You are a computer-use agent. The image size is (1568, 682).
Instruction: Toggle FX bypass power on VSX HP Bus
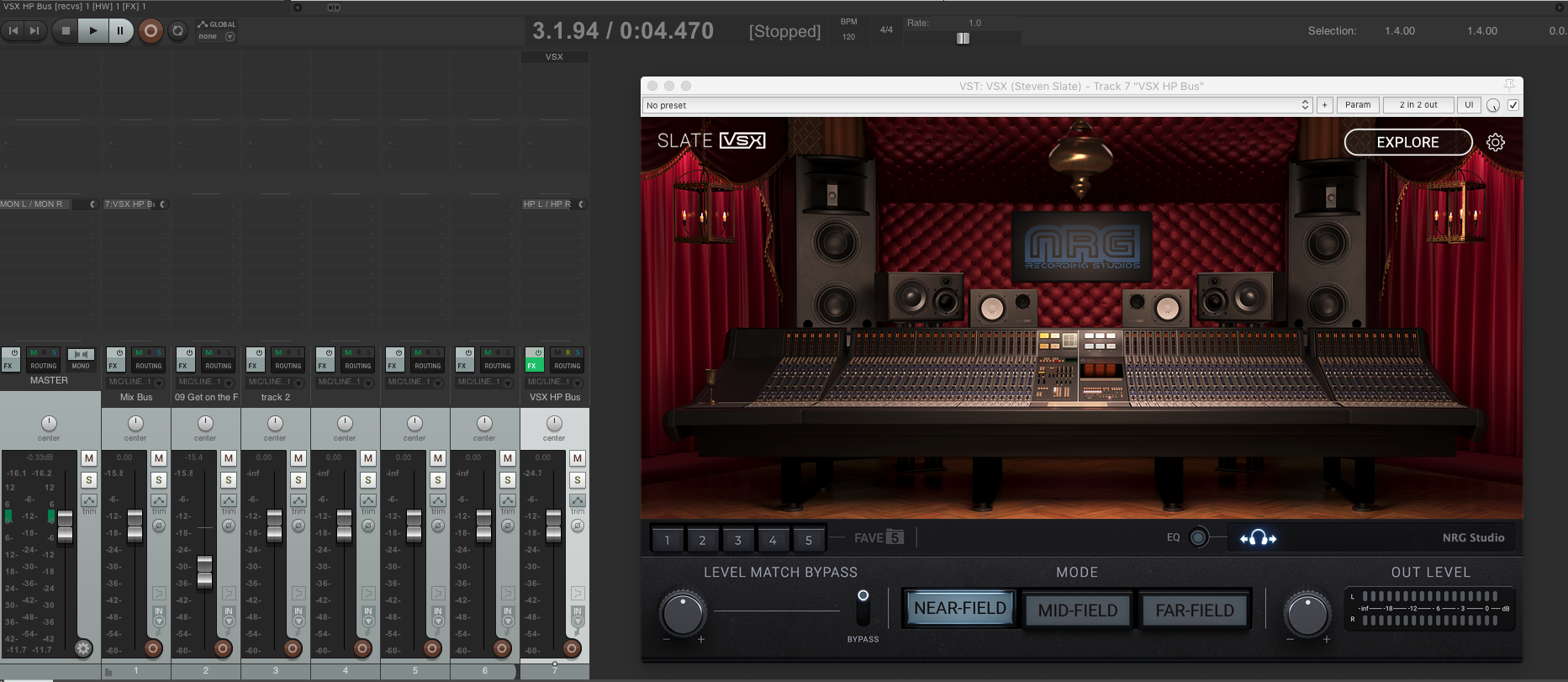[538, 352]
